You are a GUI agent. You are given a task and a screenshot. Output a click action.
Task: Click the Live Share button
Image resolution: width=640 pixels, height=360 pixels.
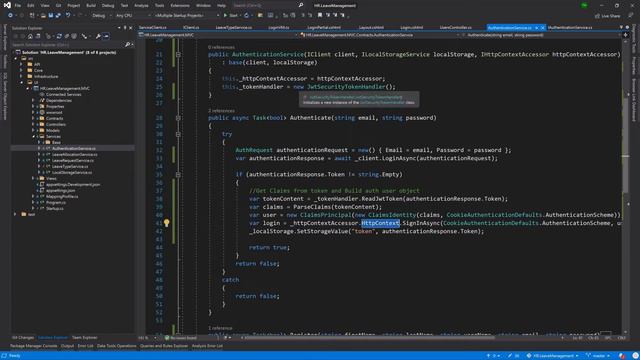pyautogui.click(x=608, y=16)
